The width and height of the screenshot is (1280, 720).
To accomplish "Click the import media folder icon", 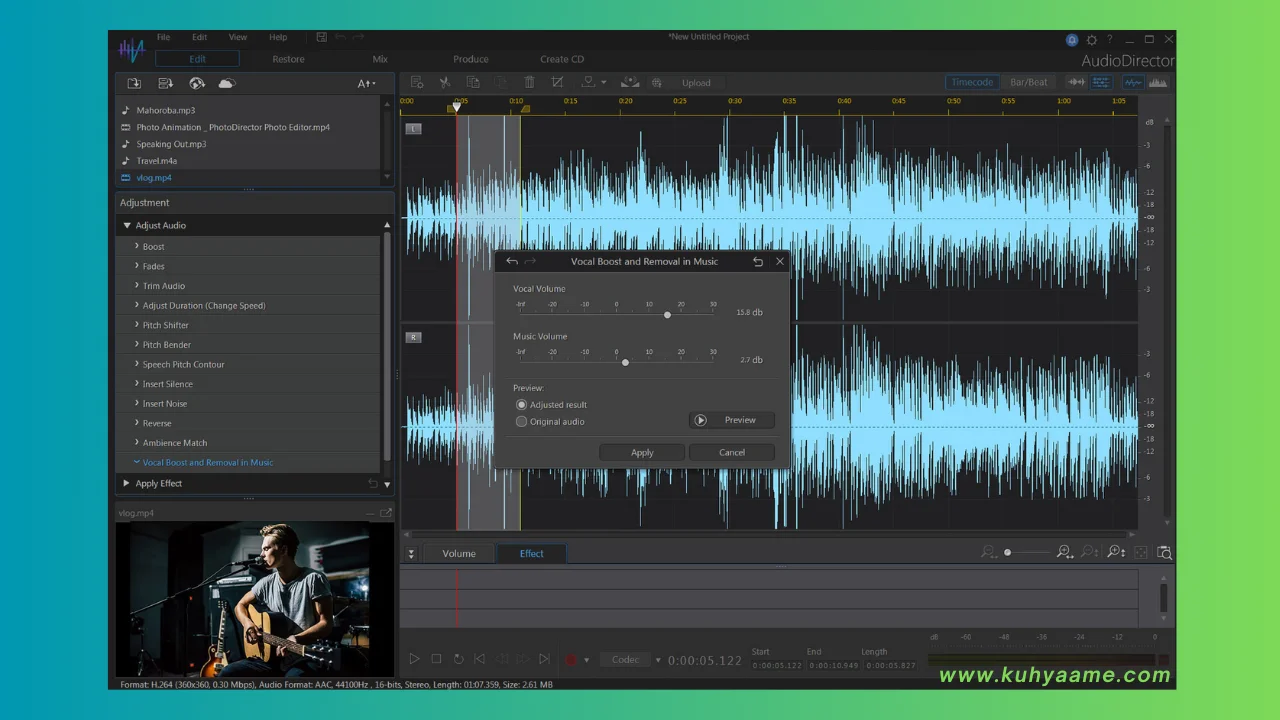I will [x=134, y=83].
